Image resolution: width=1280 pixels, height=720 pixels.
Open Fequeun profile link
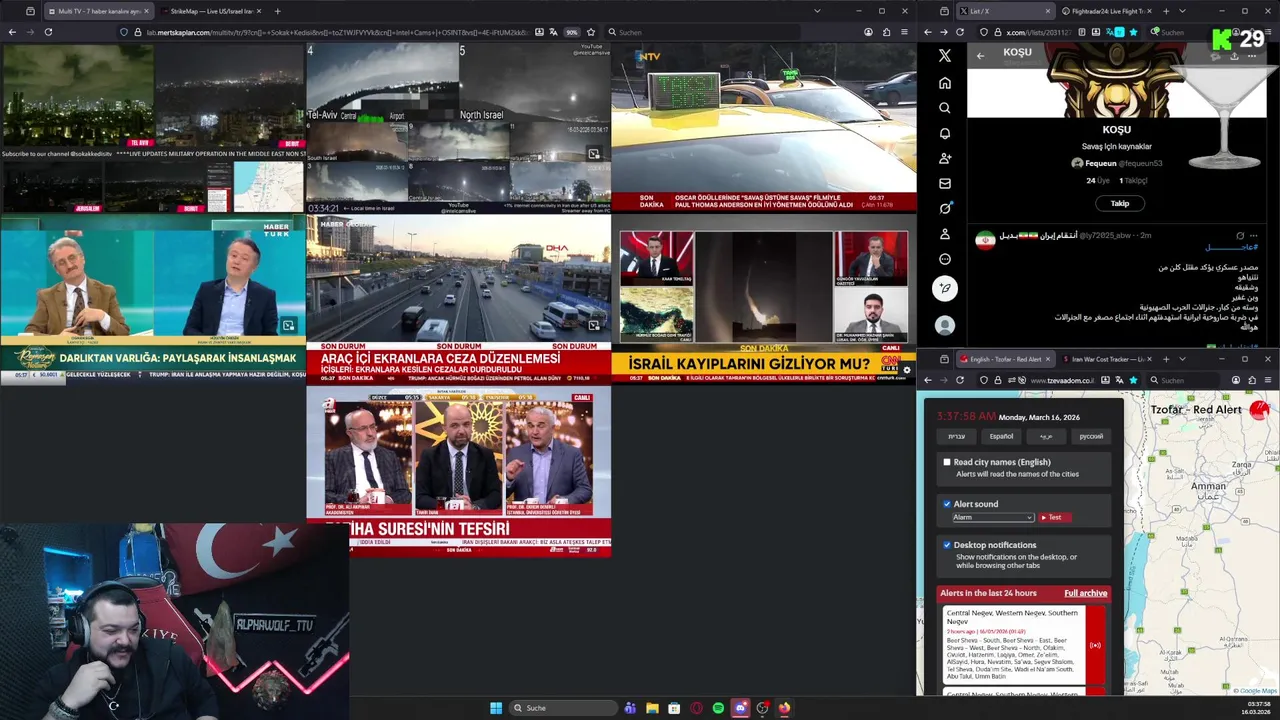coord(1117,163)
